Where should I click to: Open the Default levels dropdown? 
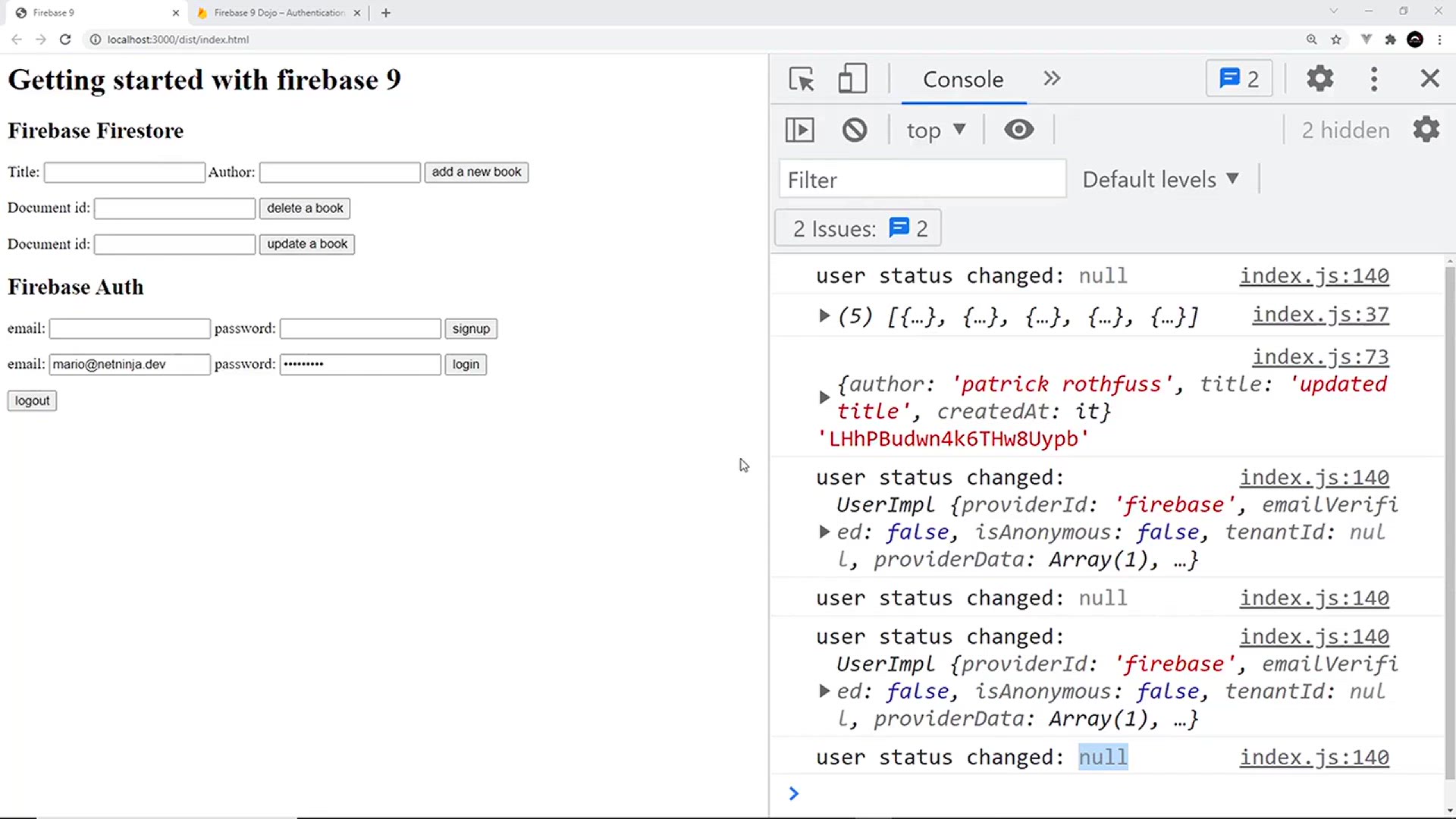point(1160,180)
